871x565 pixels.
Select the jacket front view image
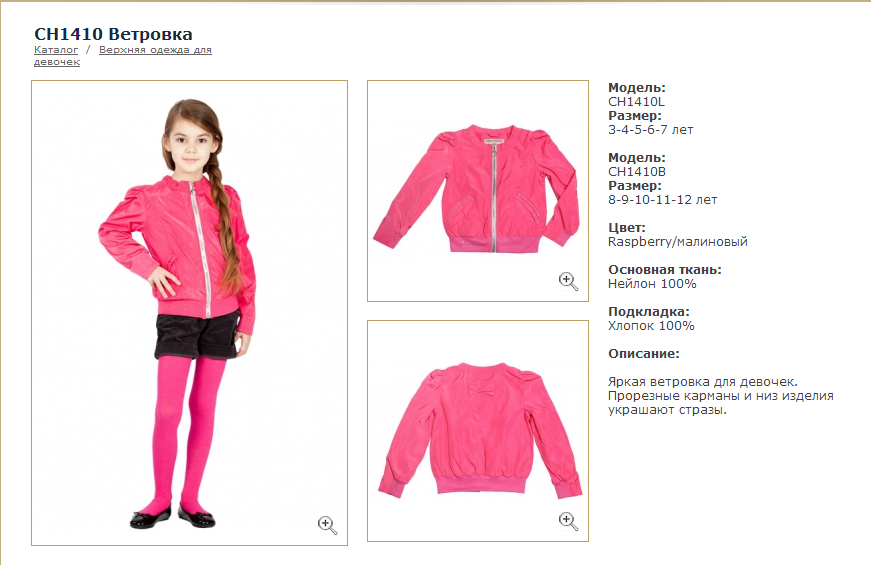coord(478,191)
